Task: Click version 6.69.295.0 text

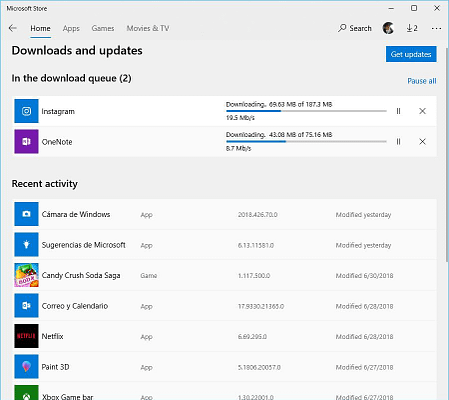Action: (x=252, y=337)
